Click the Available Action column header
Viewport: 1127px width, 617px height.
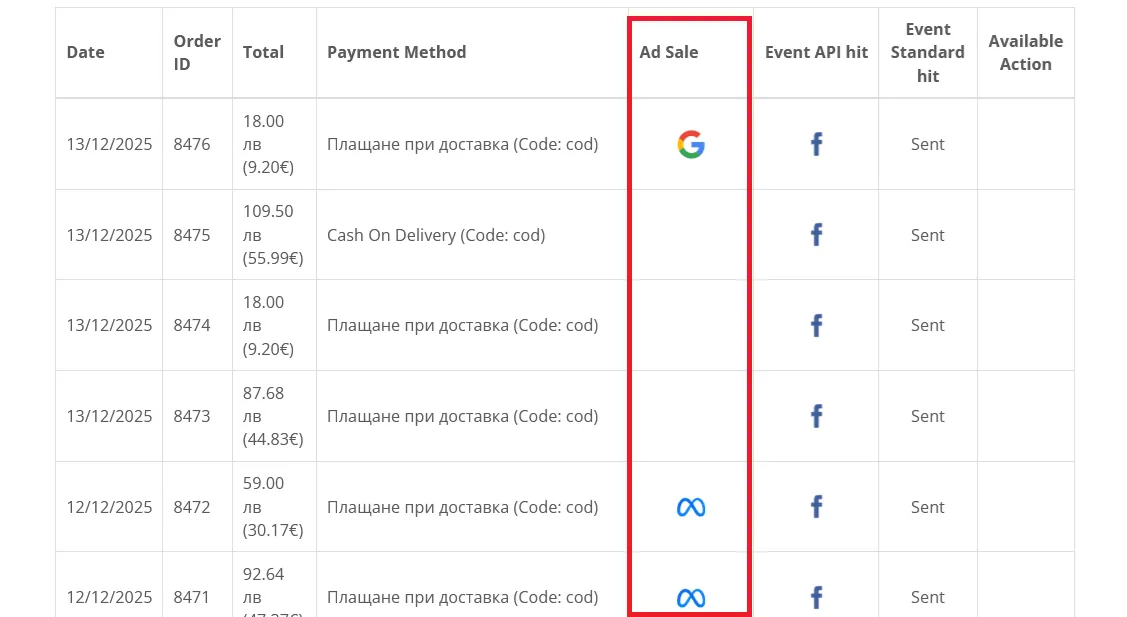coord(1026,52)
